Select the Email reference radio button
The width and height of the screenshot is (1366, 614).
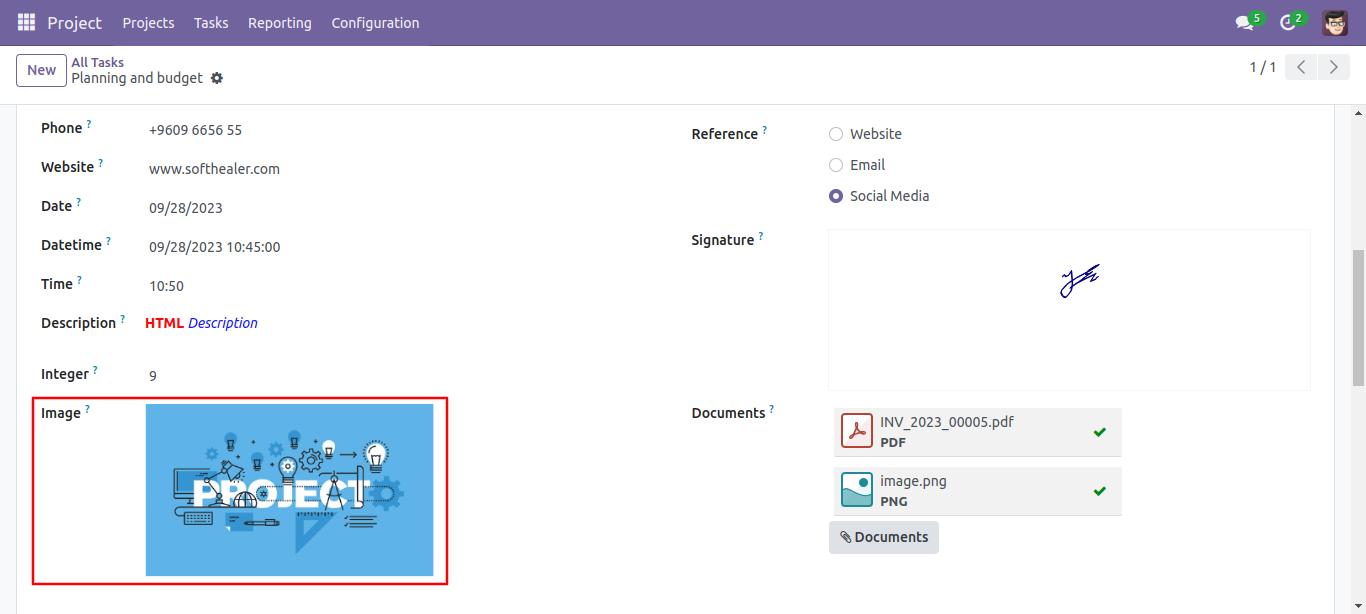[836, 165]
